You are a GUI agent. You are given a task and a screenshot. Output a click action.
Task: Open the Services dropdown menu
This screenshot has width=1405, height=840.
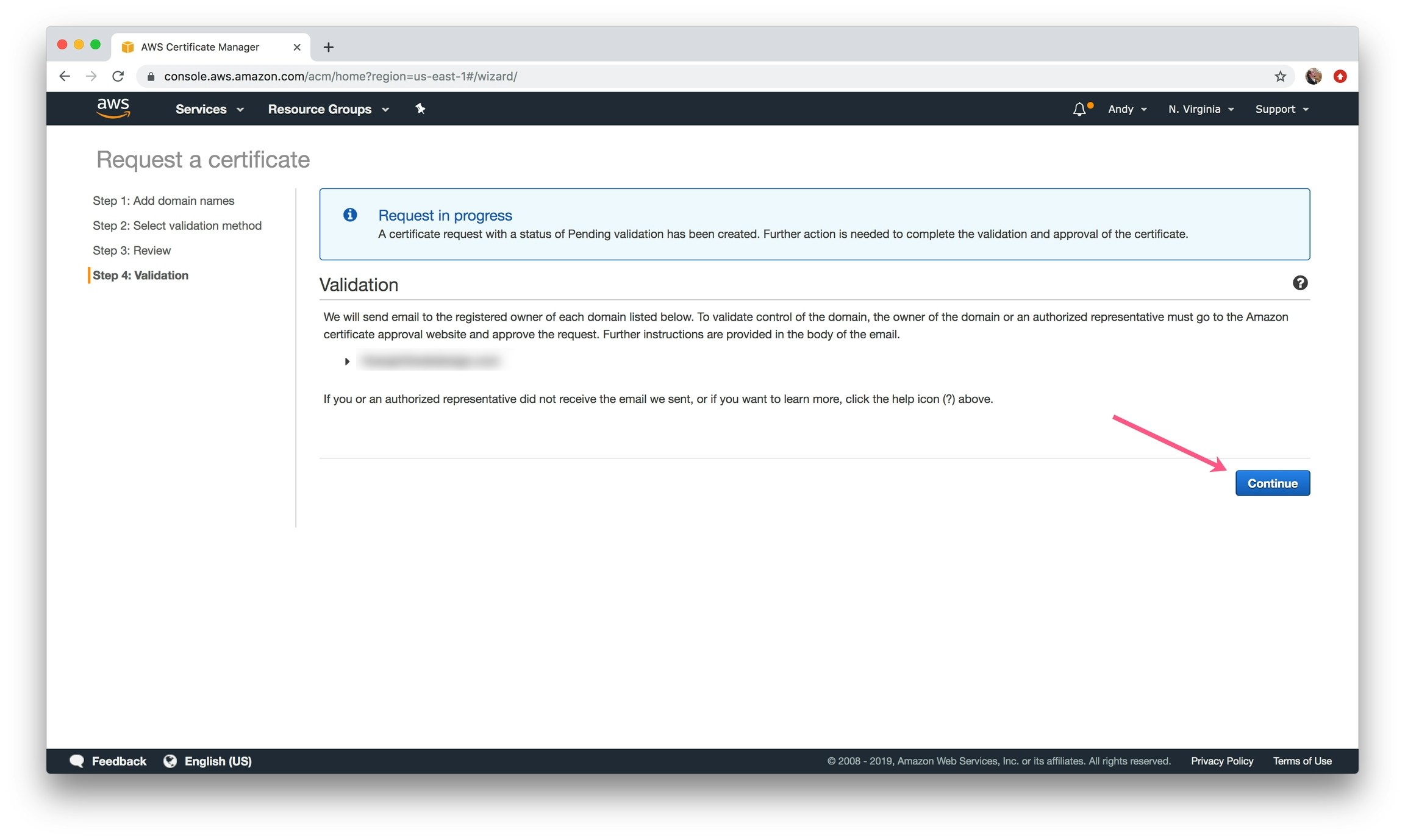(x=209, y=109)
